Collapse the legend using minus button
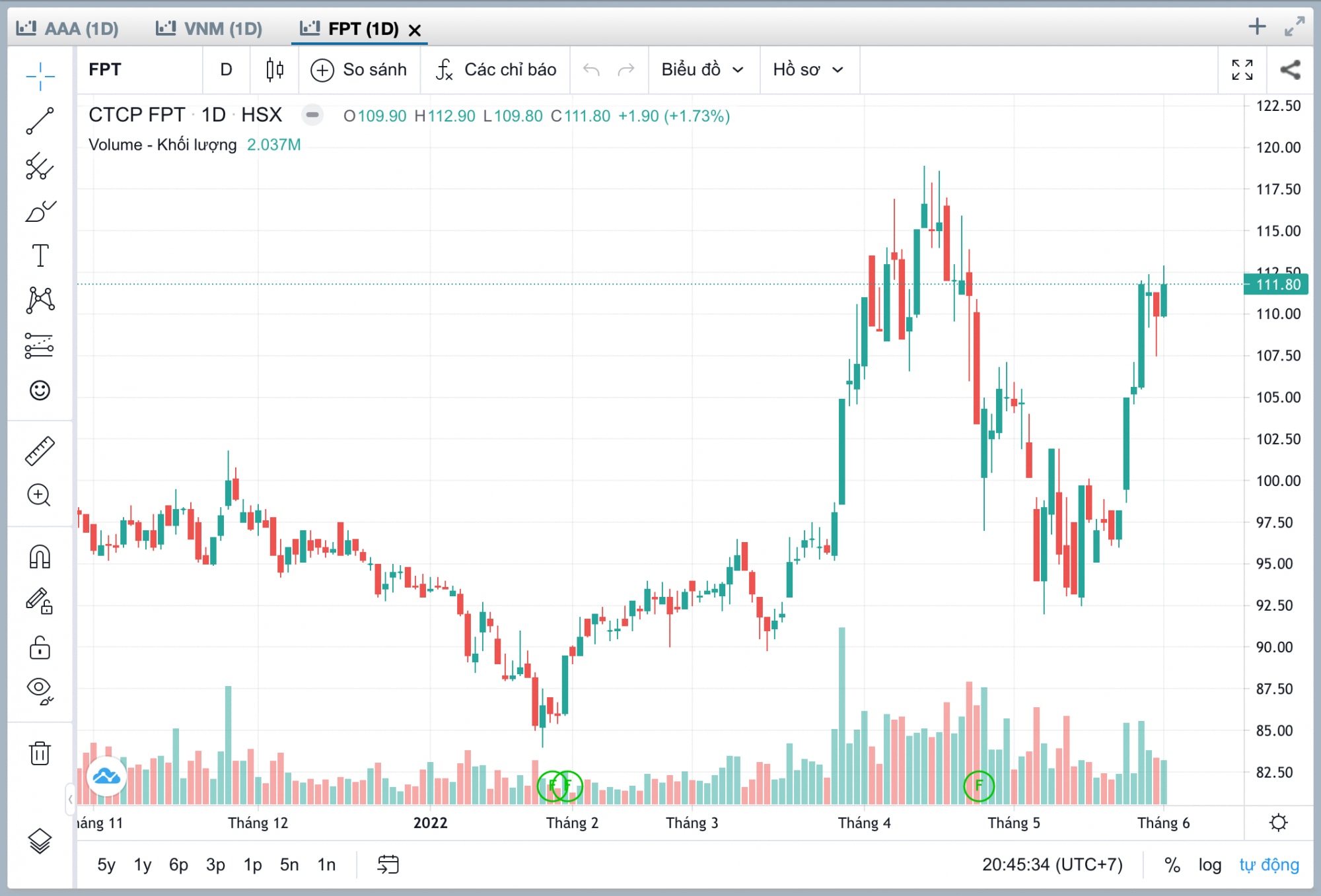Screen dimensions: 1321x896 tap(312, 115)
